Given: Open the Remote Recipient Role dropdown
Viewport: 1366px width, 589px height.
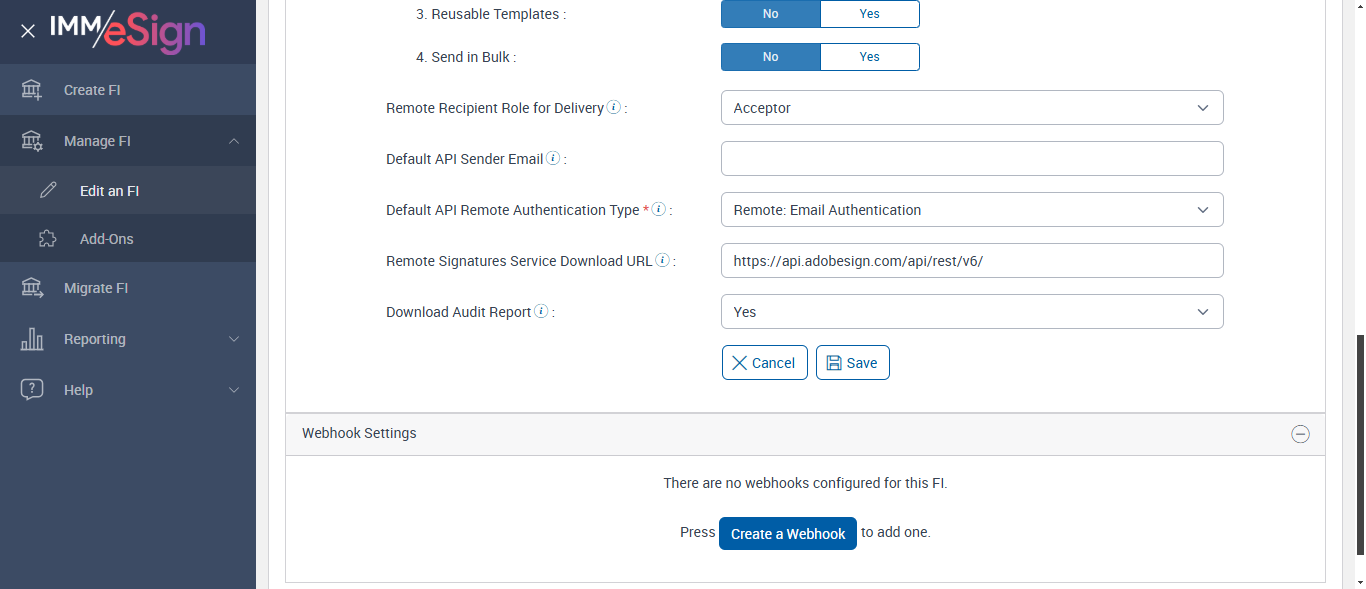Looking at the screenshot, I should click(971, 108).
